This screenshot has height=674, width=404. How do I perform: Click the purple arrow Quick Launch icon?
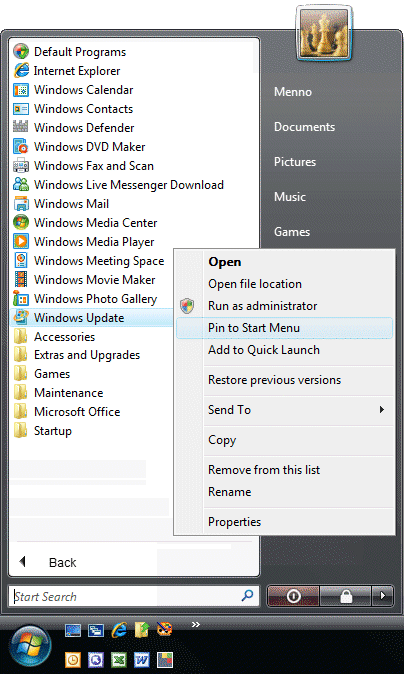coord(96,659)
